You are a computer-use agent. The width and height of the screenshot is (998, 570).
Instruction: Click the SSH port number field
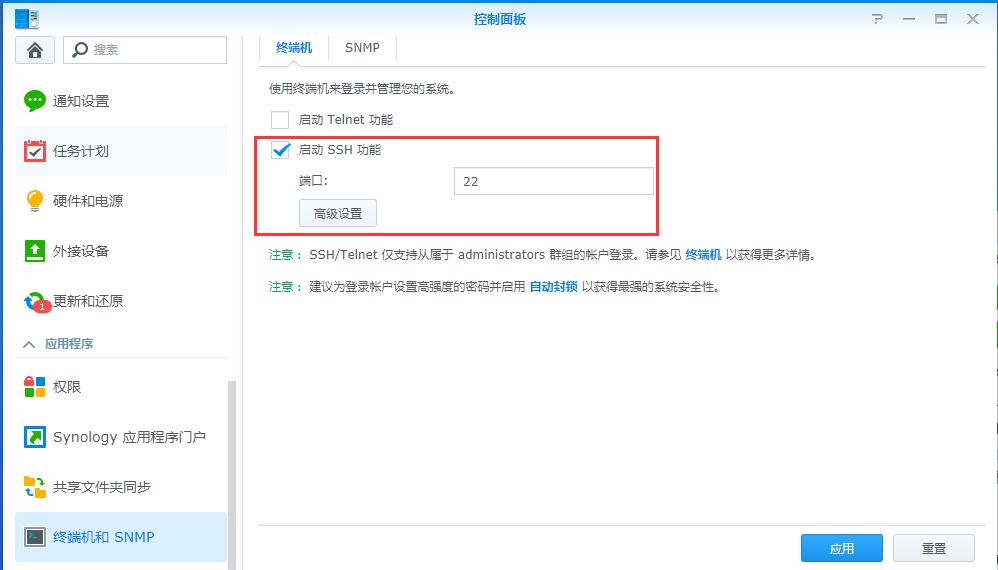pyautogui.click(x=553, y=181)
